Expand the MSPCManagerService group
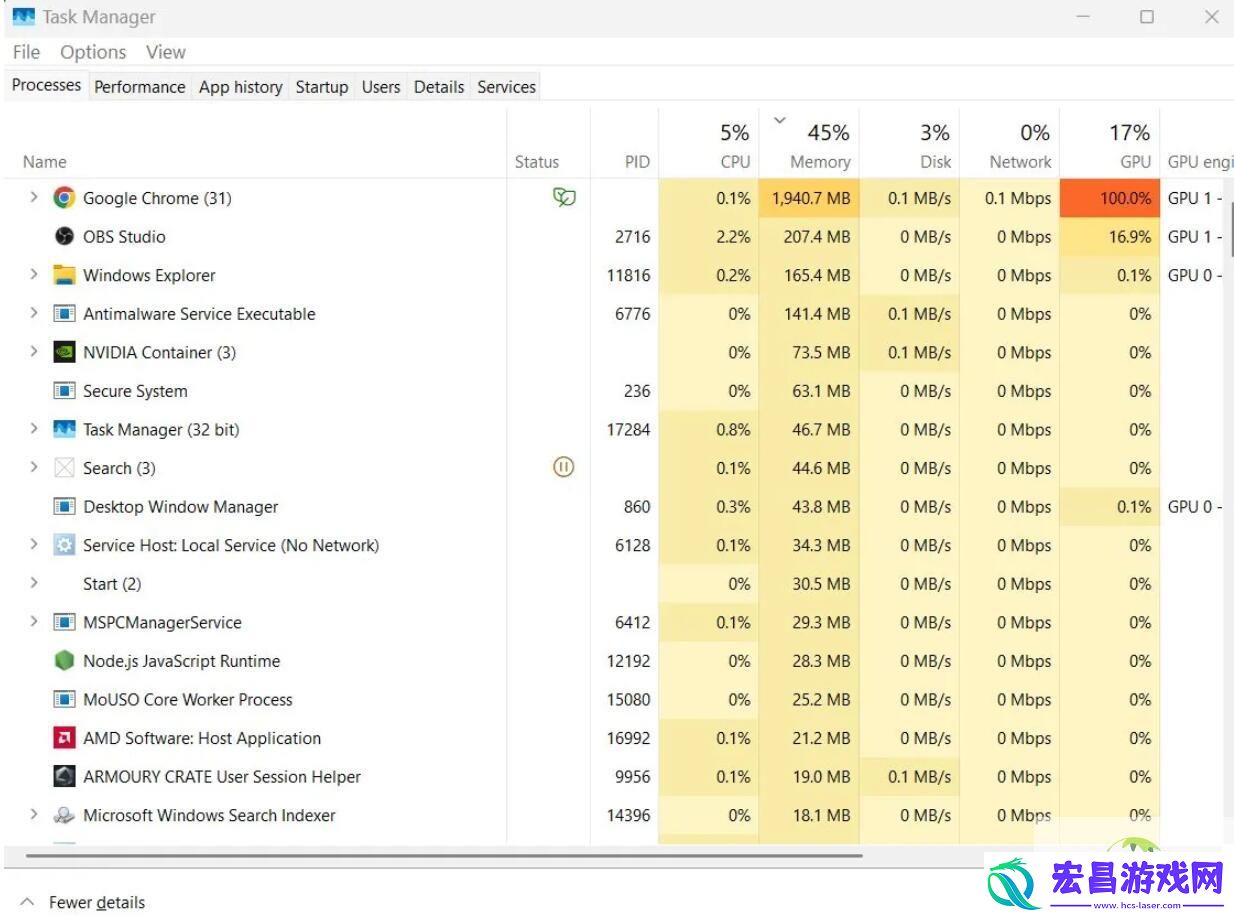The width and height of the screenshot is (1234, 917). 33,622
